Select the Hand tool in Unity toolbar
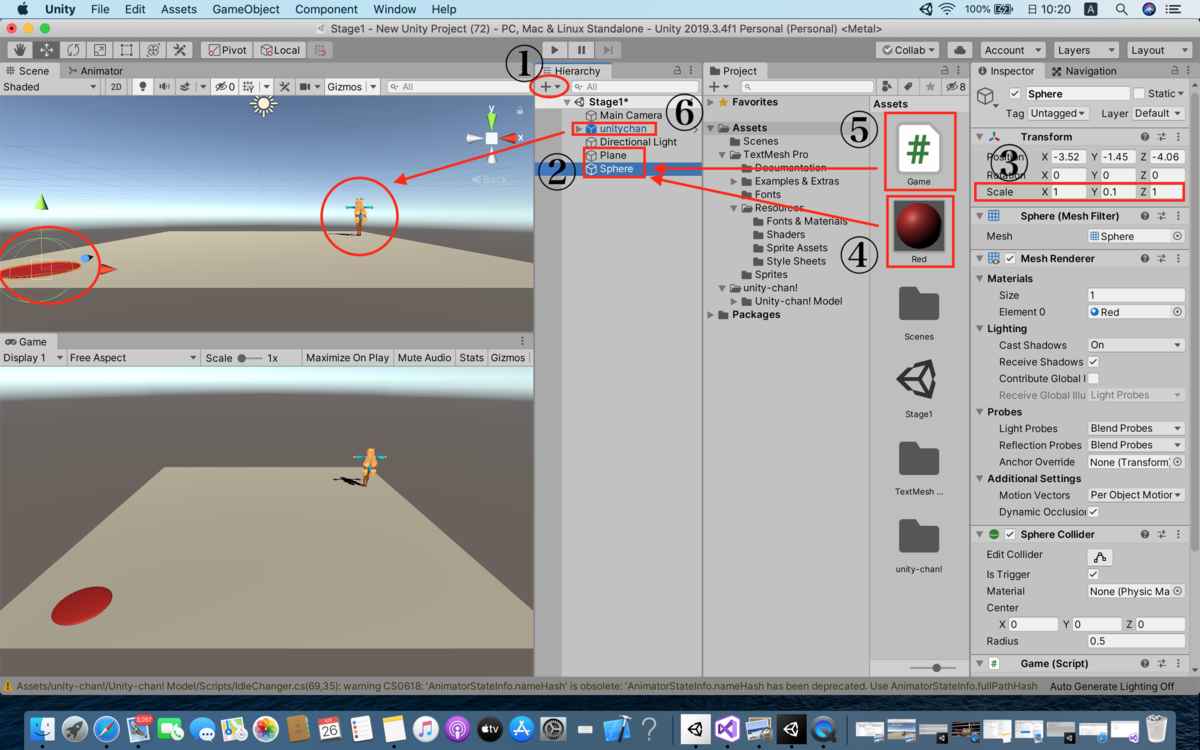 20,50
